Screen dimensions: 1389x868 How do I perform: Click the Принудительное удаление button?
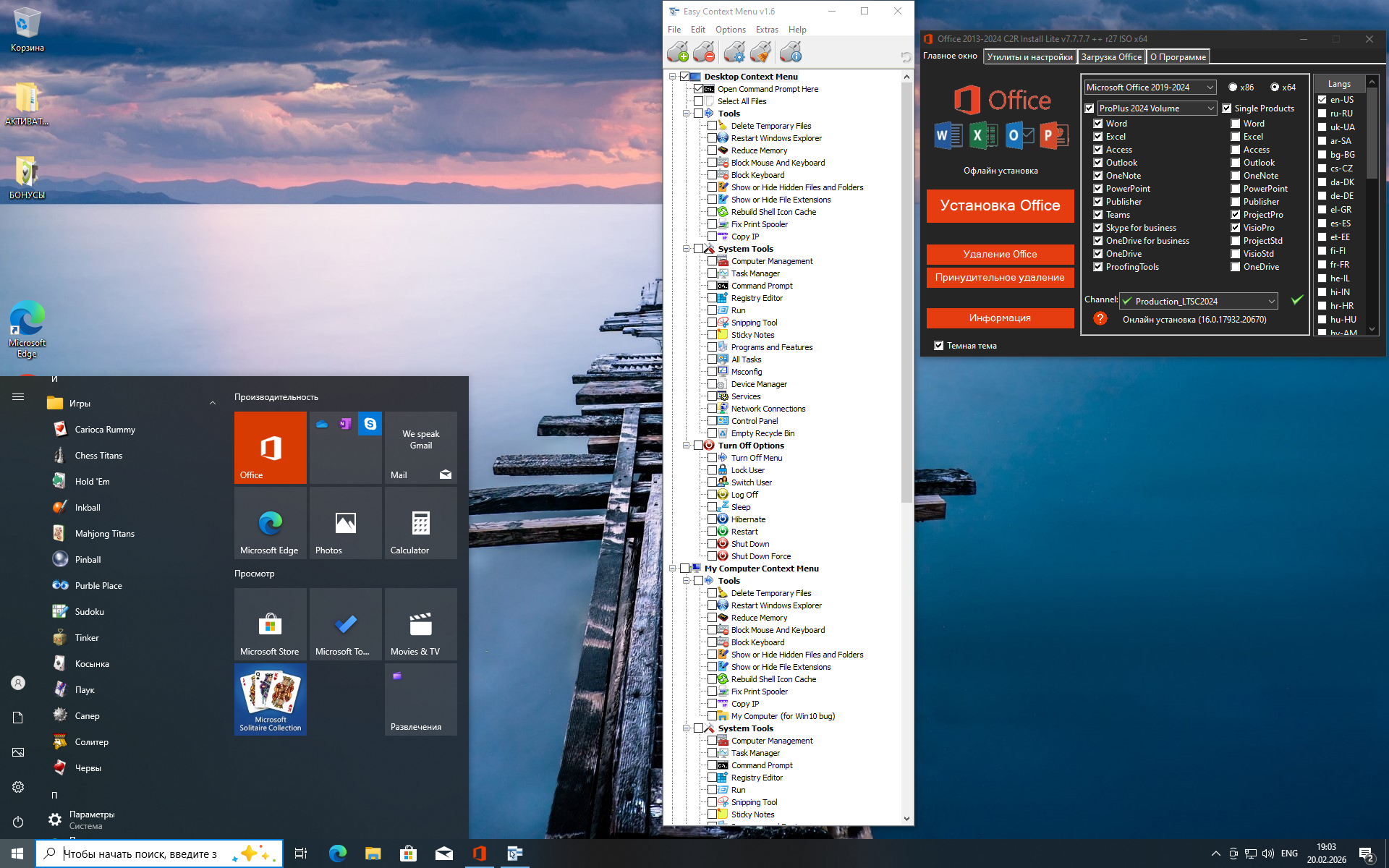(1000, 278)
